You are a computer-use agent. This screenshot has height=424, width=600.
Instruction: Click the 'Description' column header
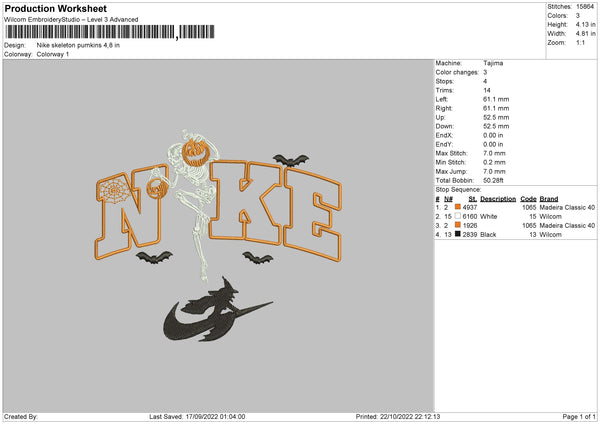pyautogui.click(x=498, y=199)
